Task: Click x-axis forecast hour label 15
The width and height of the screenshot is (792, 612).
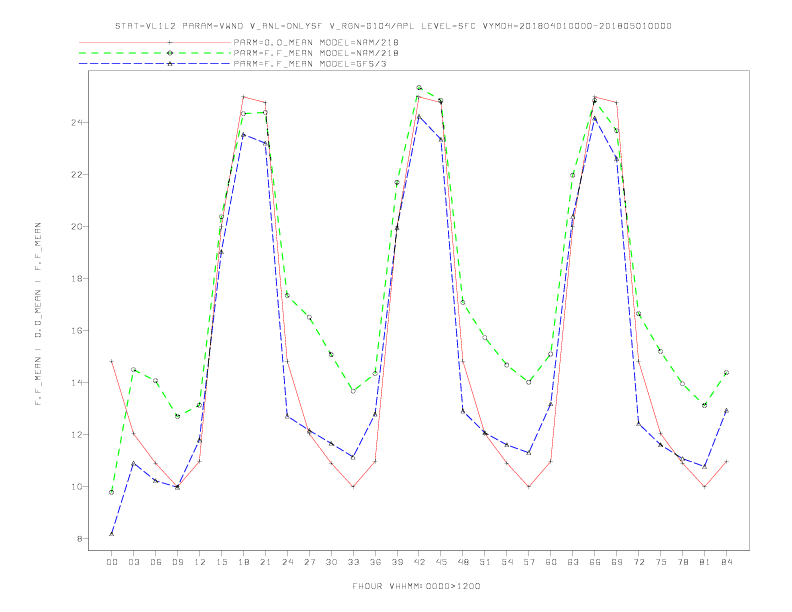Action: pos(221,562)
